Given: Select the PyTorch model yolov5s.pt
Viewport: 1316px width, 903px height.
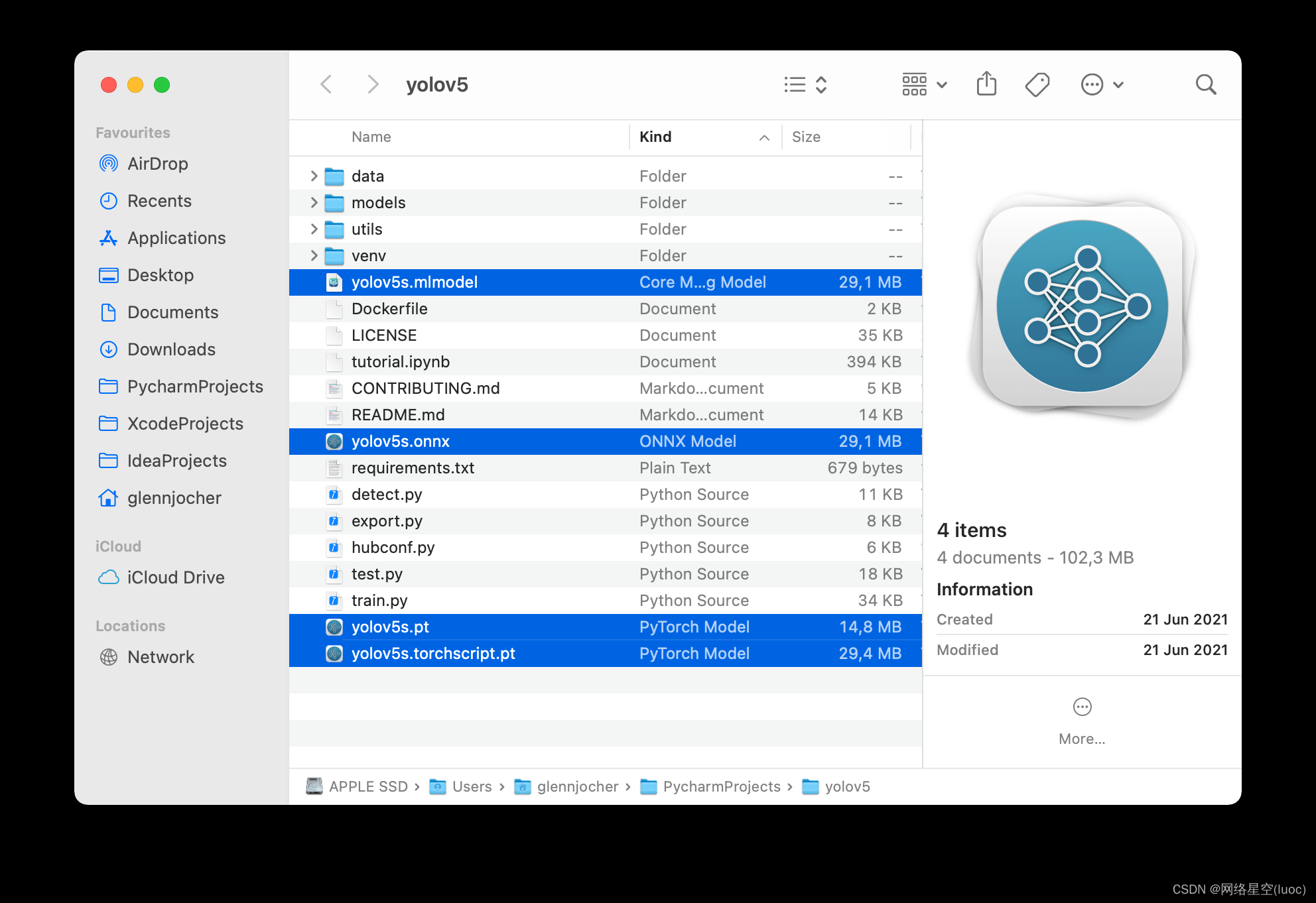Looking at the screenshot, I should tap(390, 626).
